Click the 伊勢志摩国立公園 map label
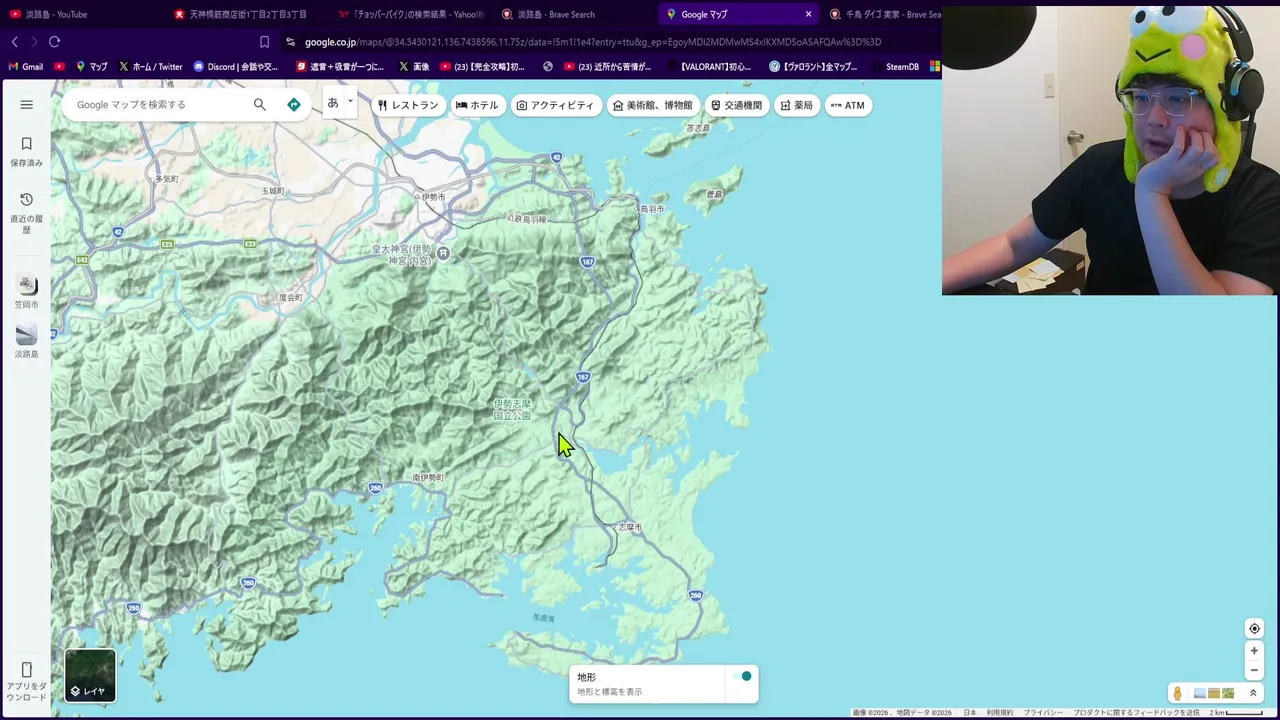This screenshot has height=720, width=1280. click(512, 409)
